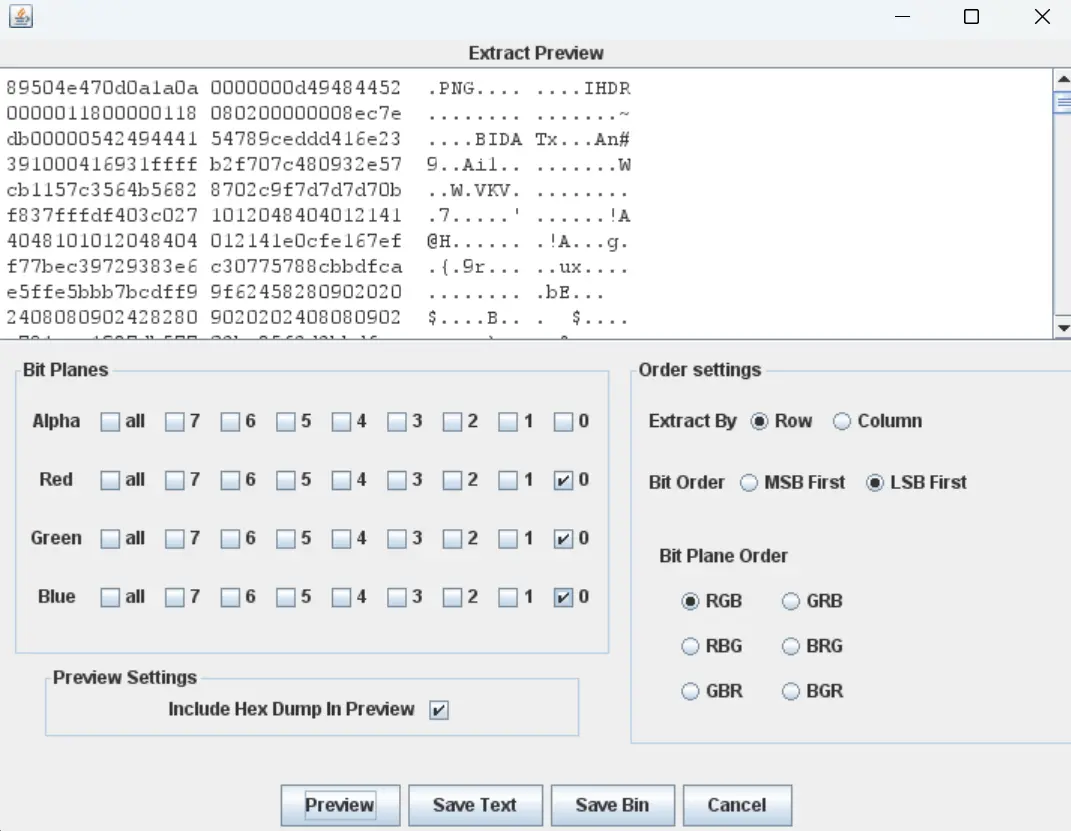Viewport: 1071px width, 831px height.
Task: Check the Blue bit plane 7 checkbox
Action: point(175,598)
